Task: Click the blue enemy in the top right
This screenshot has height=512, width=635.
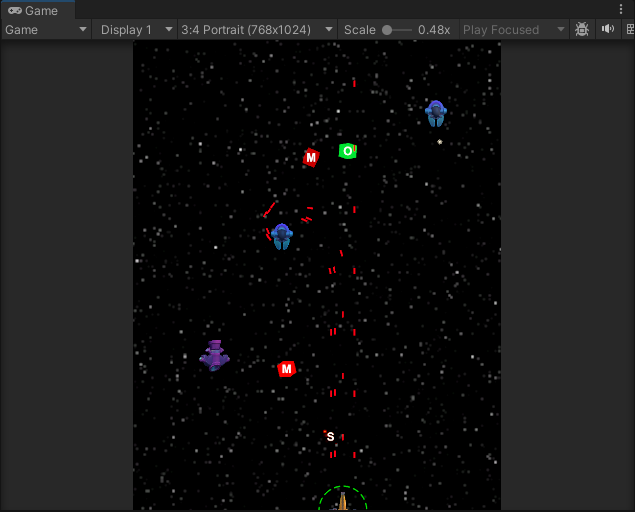Action: coord(435,113)
